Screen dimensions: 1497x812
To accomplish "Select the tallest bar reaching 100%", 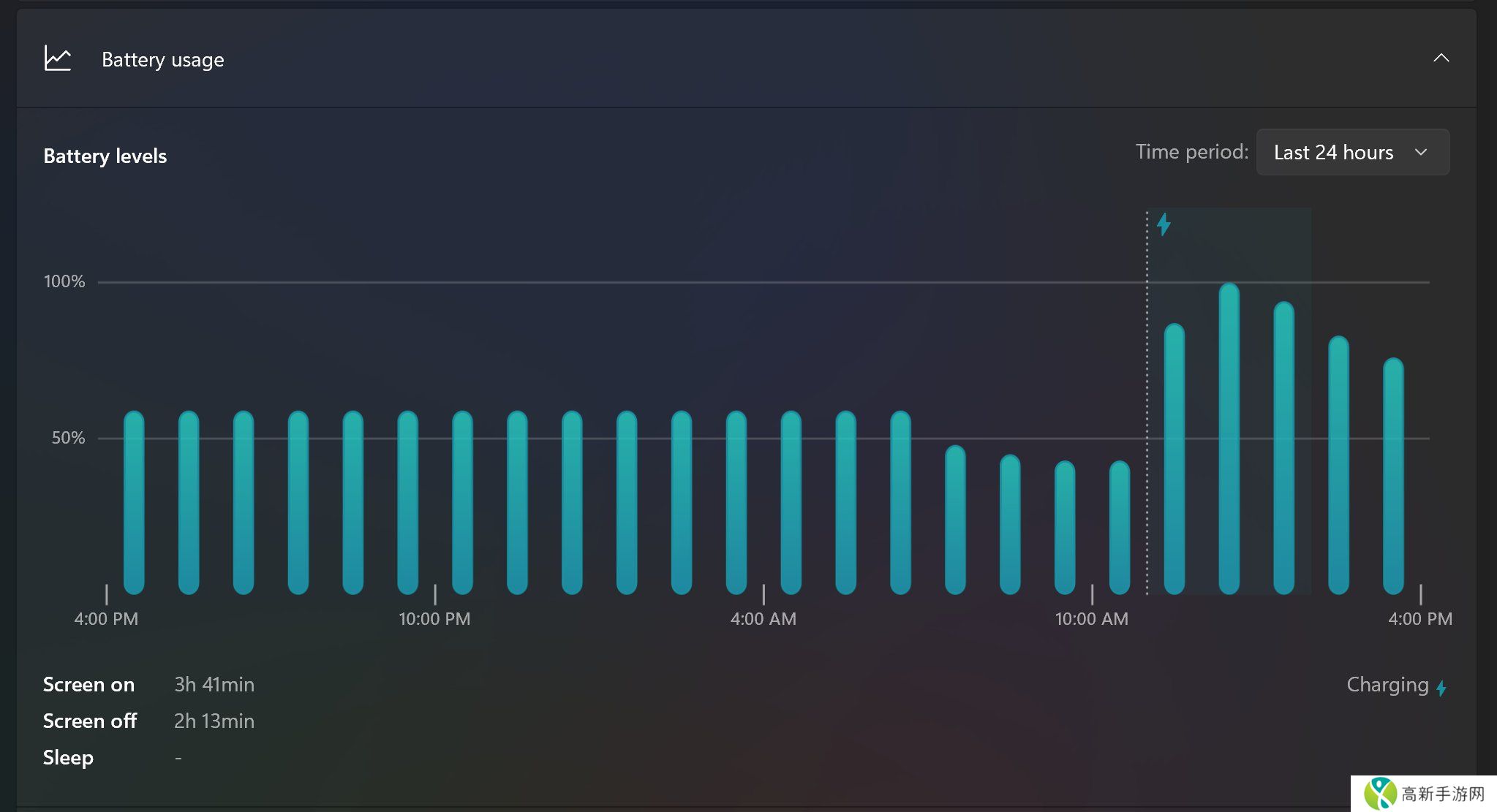I will (x=1229, y=439).
